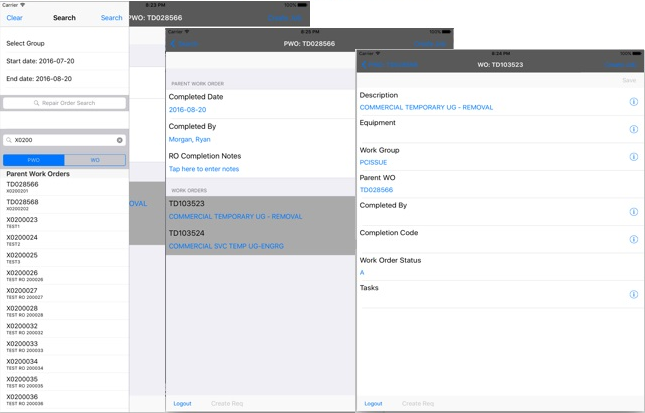
Task: Select parent work order TD028568 in list
Action: point(65,205)
